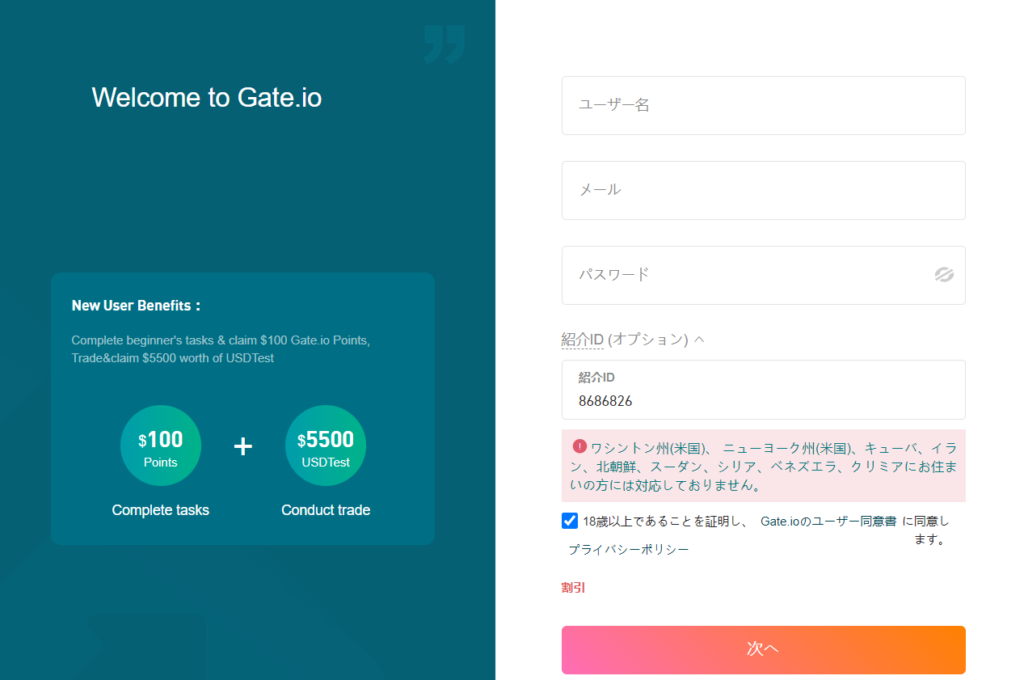1024x680 pixels.
Task: Open the Gate.ioのユーザー同意書 link
Action: click(828, 521)
